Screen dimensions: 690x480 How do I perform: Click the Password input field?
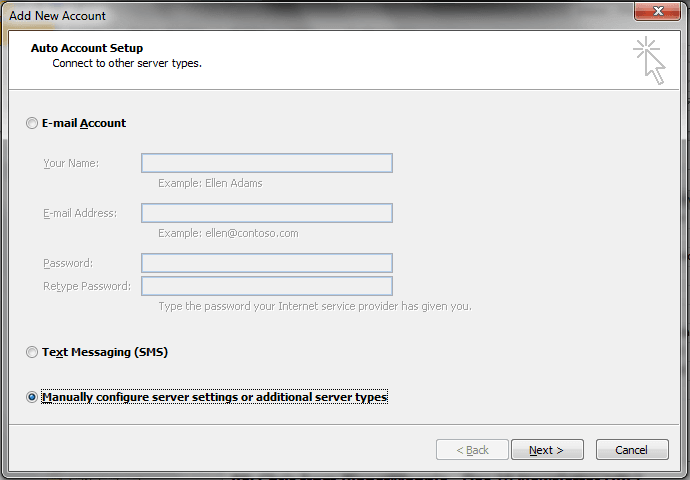tap(266, 263)
